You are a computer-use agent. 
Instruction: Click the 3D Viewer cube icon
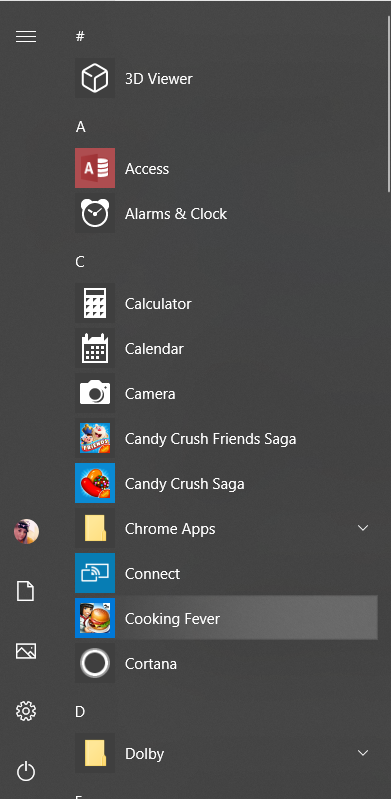(x=95, y=78)
